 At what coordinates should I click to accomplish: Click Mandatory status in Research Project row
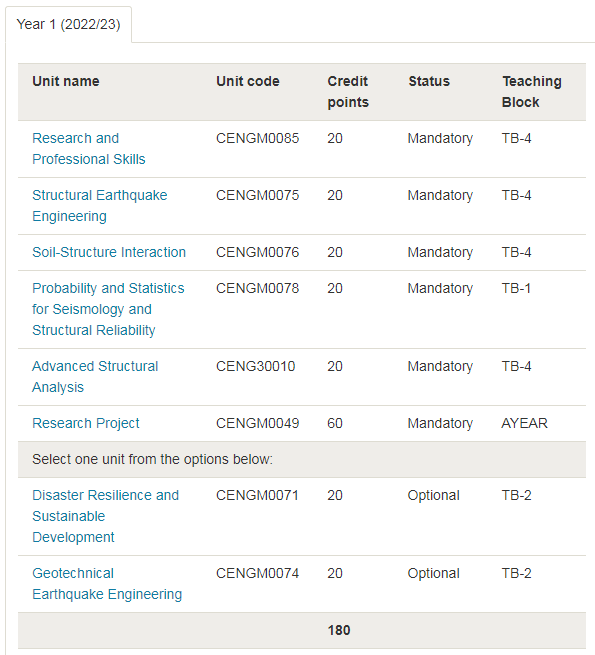pos(440,423)
